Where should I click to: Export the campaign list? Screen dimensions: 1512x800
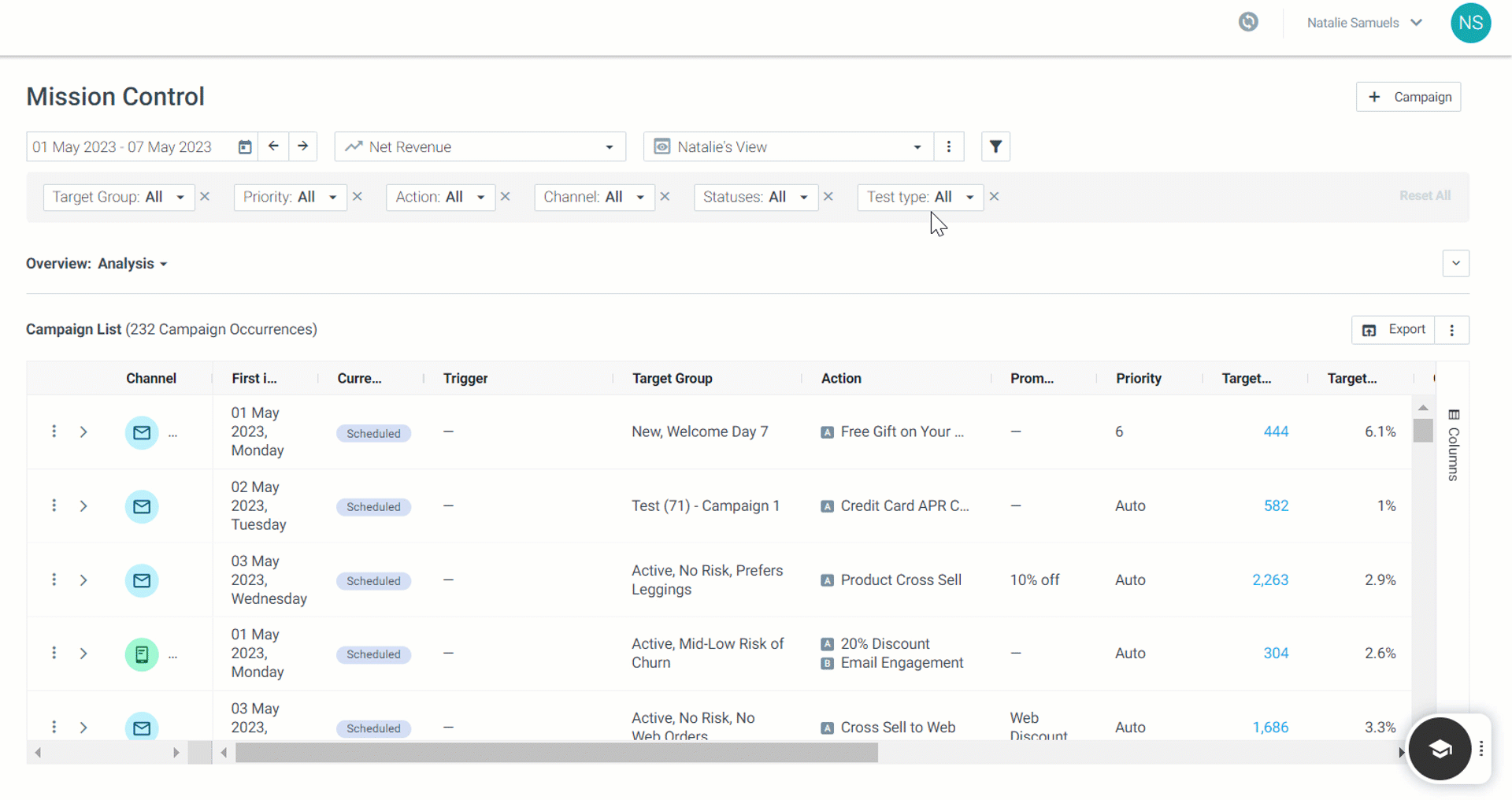1394,330
